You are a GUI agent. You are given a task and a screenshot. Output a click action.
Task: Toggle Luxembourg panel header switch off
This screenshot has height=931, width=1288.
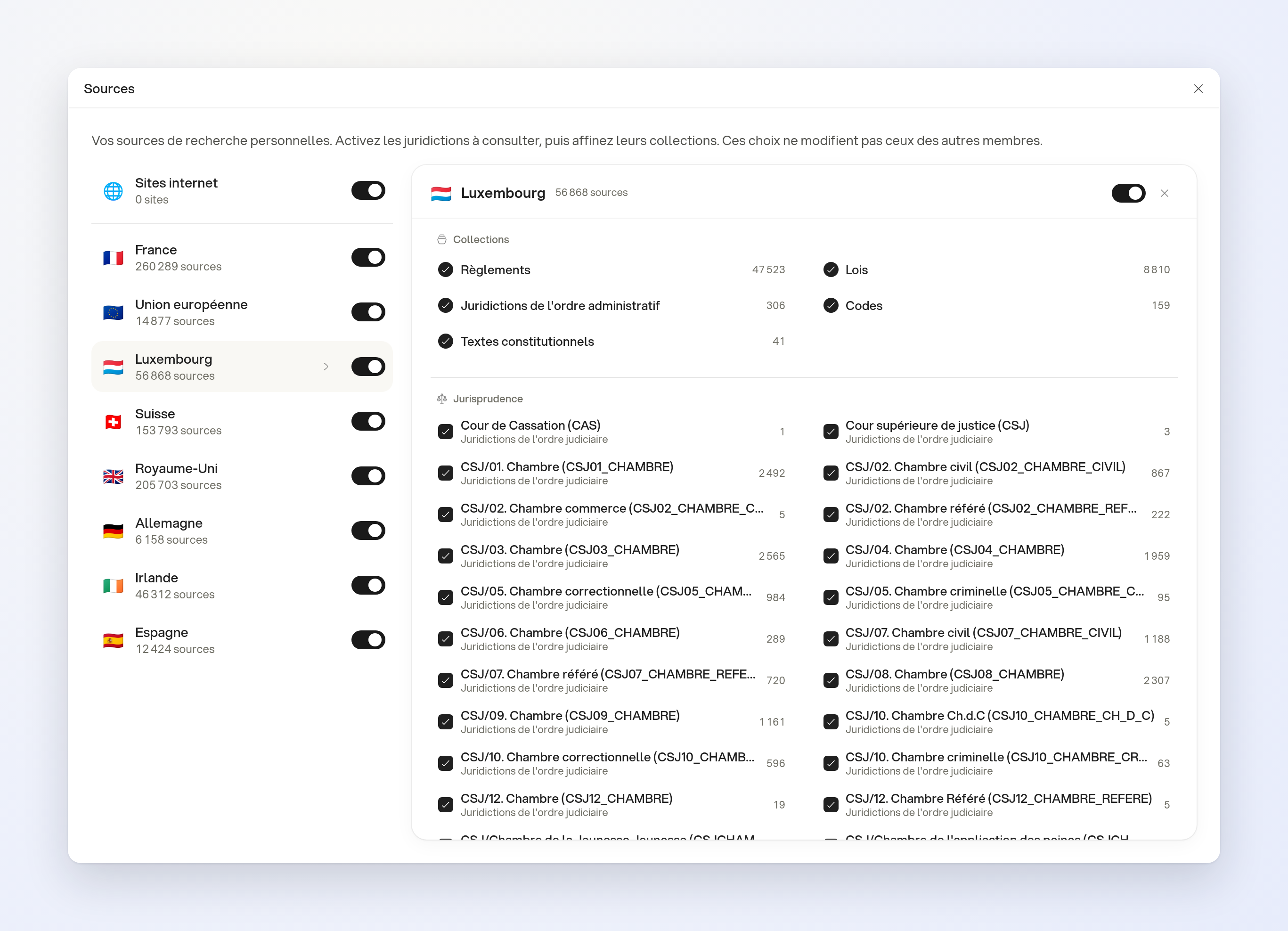pos(1128,193)
